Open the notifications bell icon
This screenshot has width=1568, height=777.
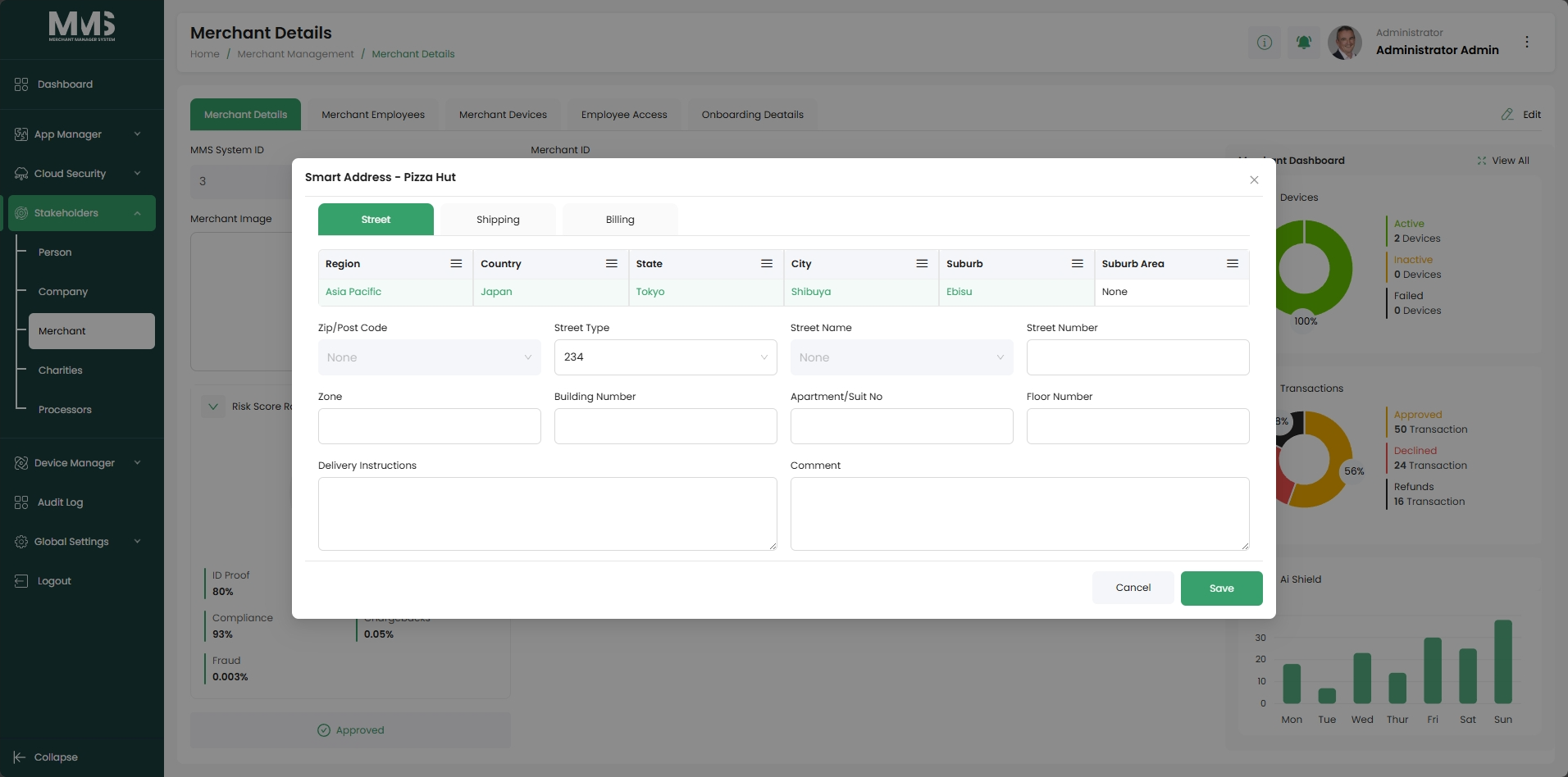pos(1304,42)
